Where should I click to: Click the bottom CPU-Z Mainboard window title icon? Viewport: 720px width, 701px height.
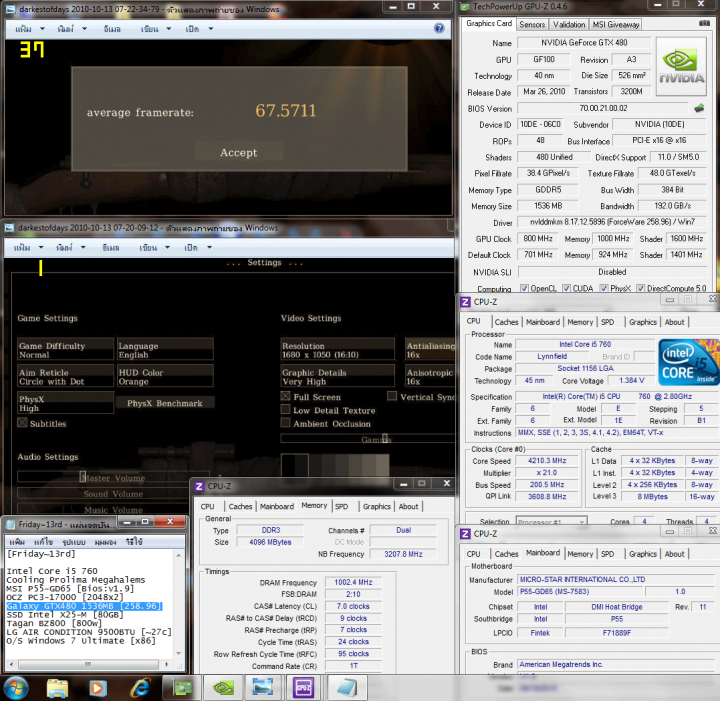click(465, 533)
